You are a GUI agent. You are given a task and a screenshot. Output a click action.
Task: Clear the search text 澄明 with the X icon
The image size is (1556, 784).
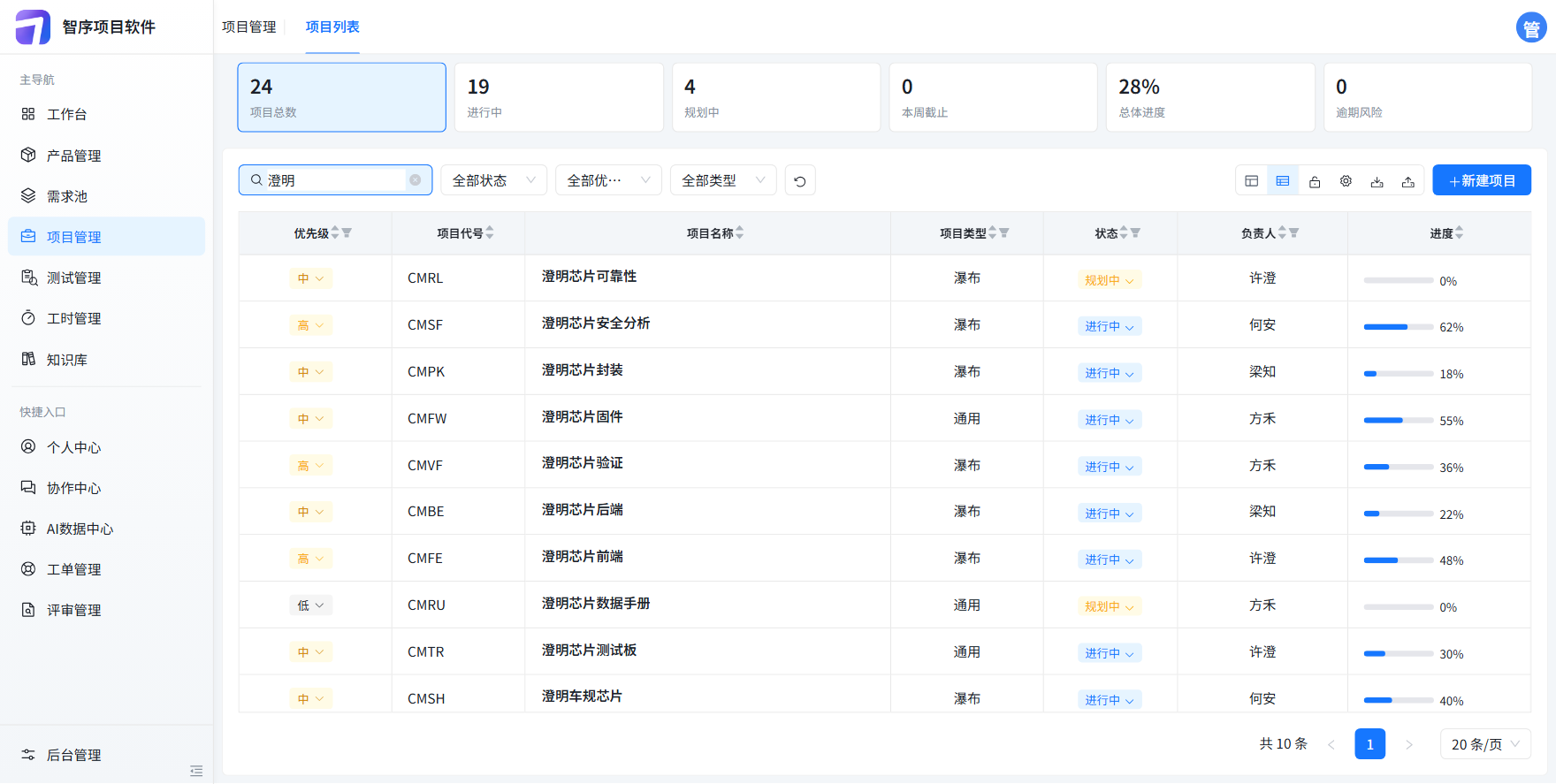point(415,180)
